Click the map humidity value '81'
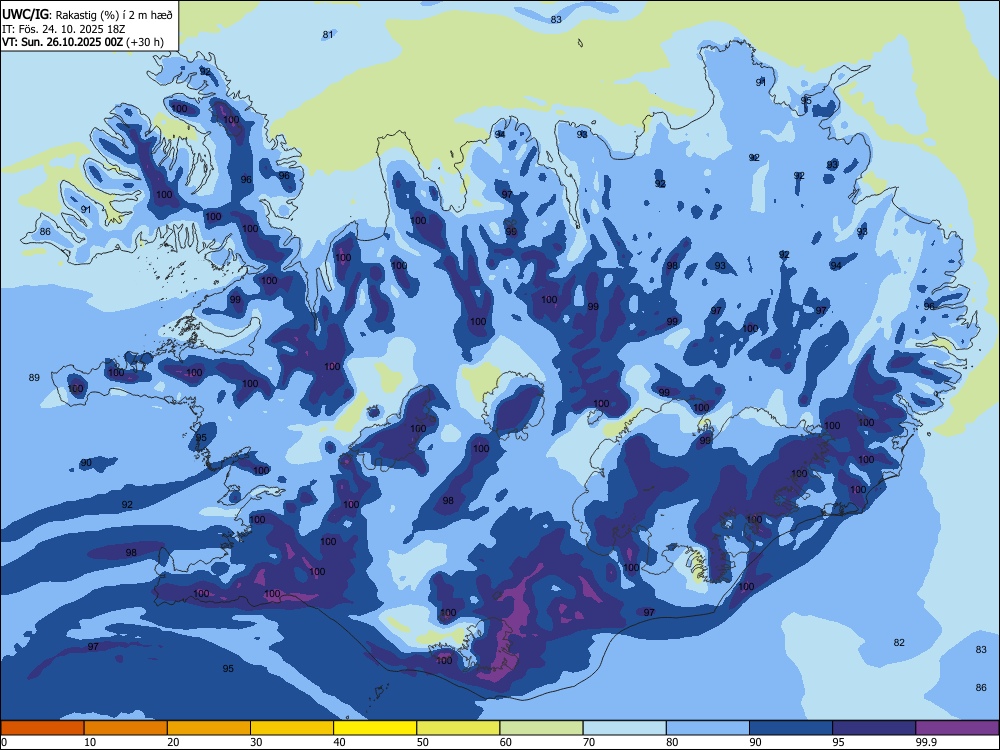 click(328, 34)
